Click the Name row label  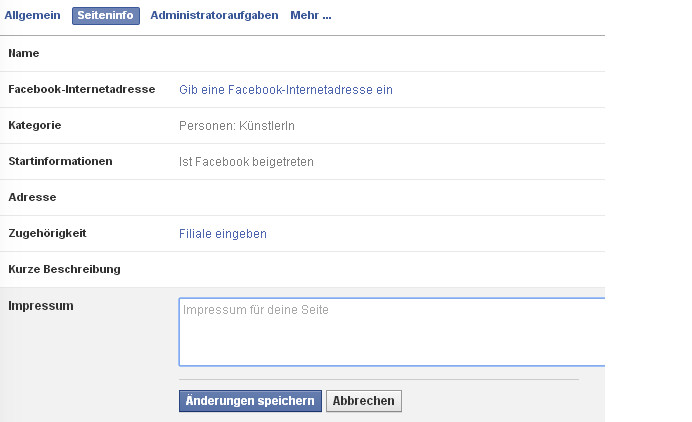click(24, 53)
